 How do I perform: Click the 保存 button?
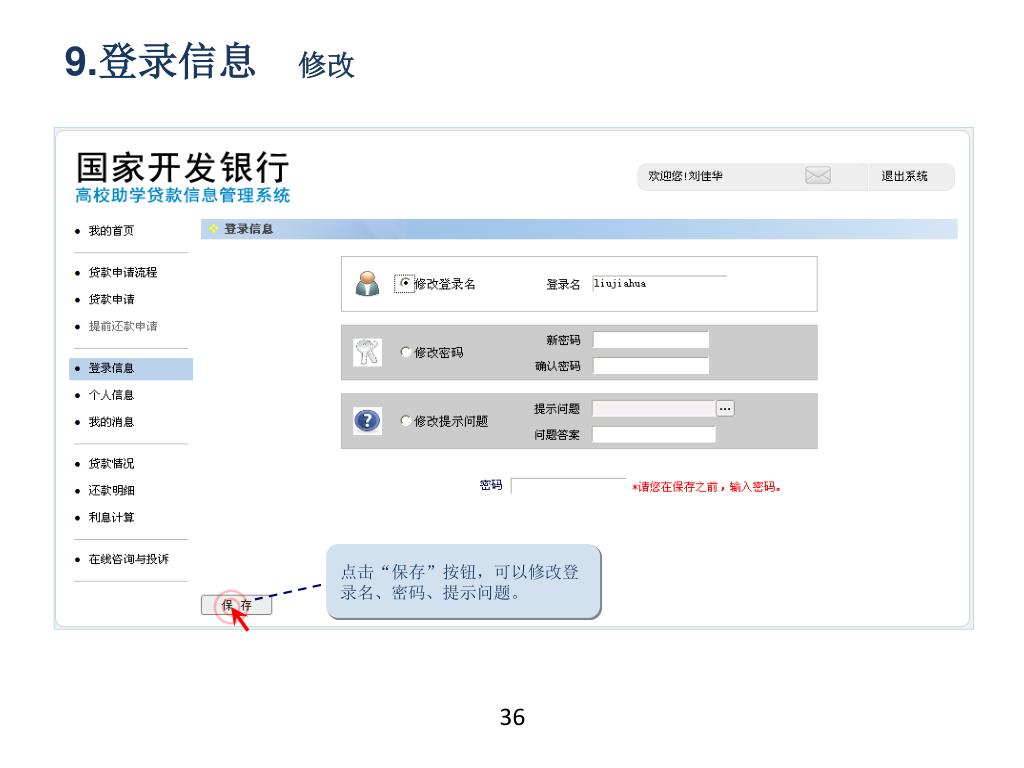[236, 605]
